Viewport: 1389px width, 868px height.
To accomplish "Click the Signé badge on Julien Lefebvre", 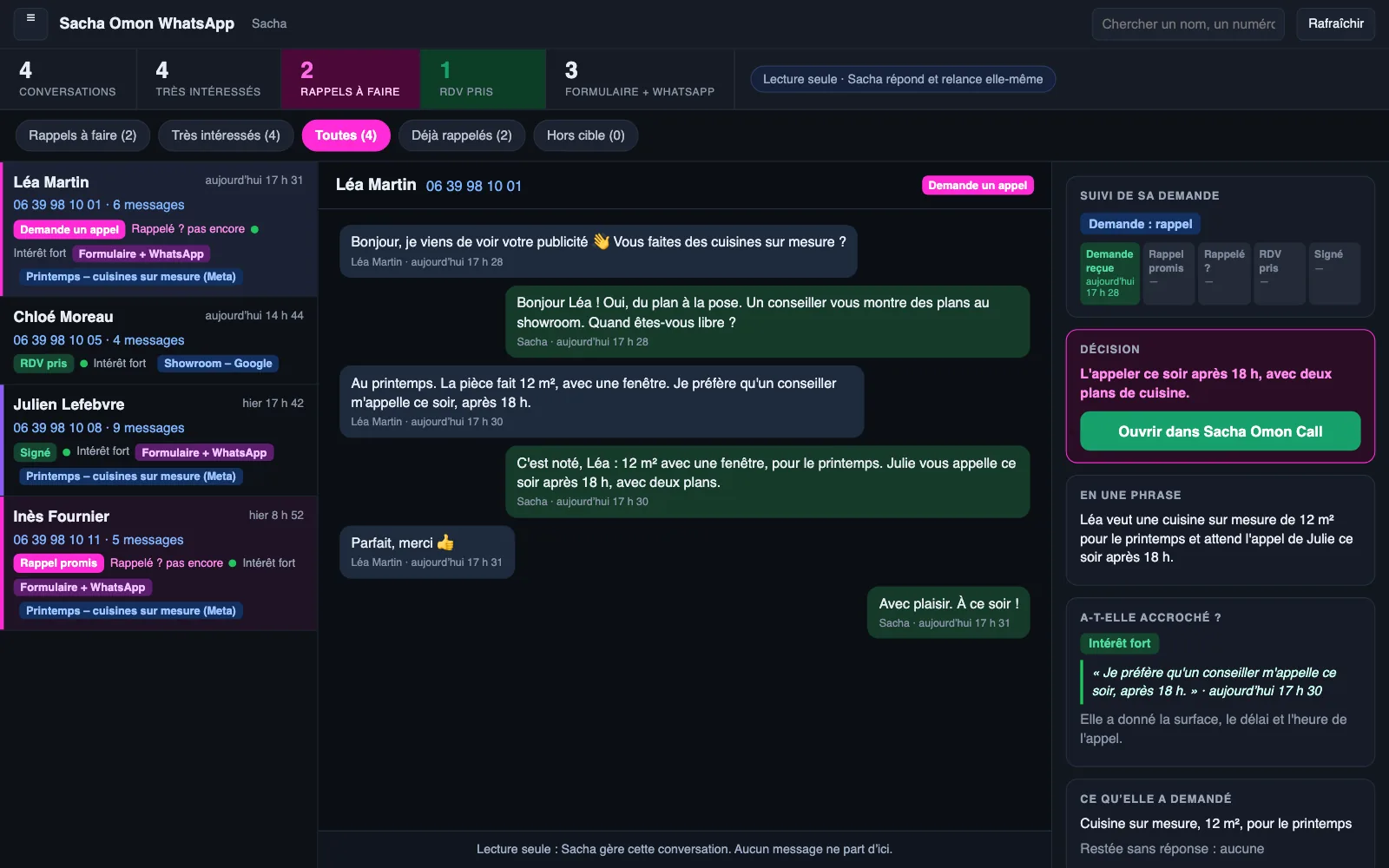I will click(35, 453).
